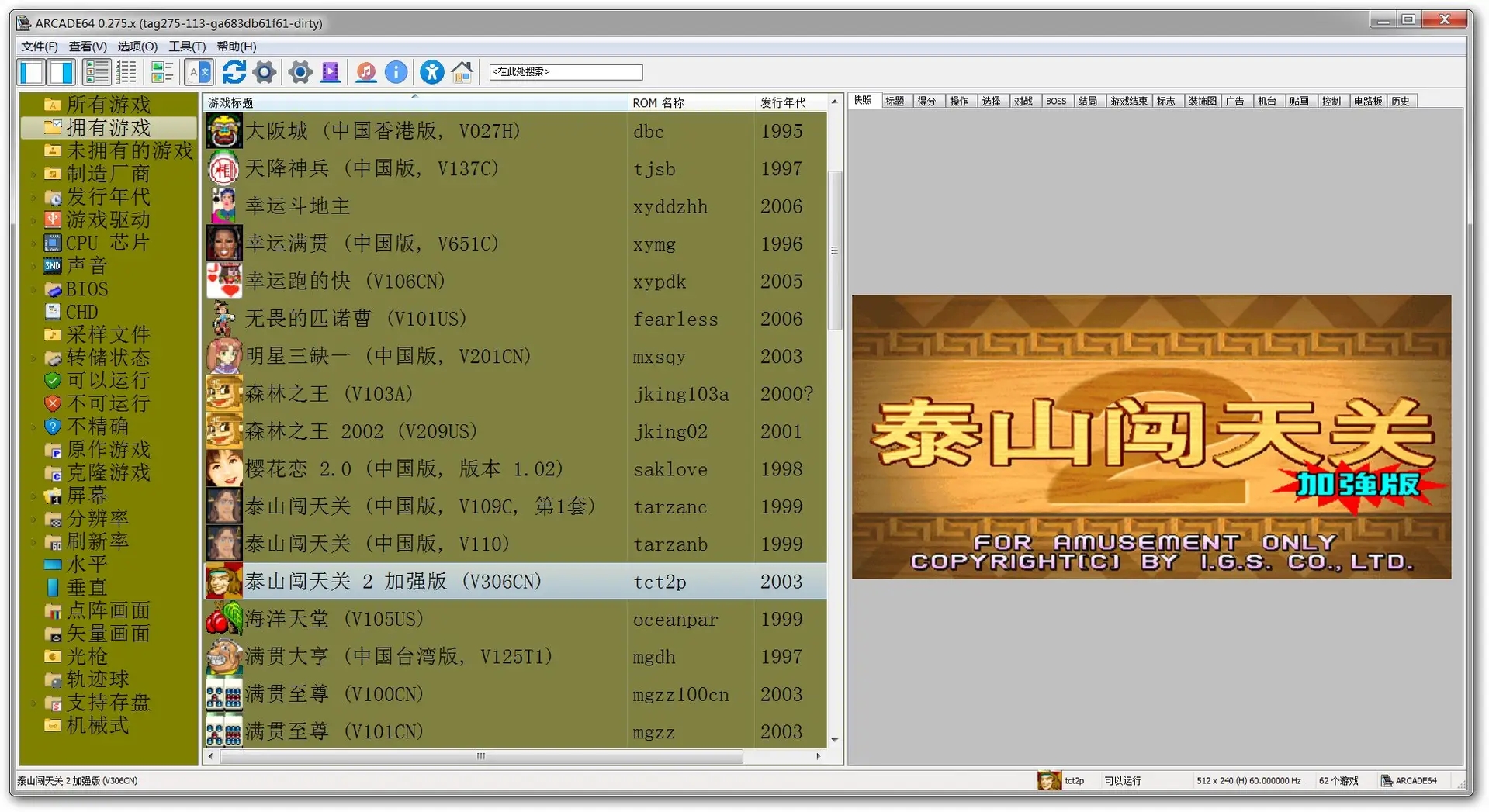
Task: Click the house icon in toolbar
Action: [x=462, y=73]
